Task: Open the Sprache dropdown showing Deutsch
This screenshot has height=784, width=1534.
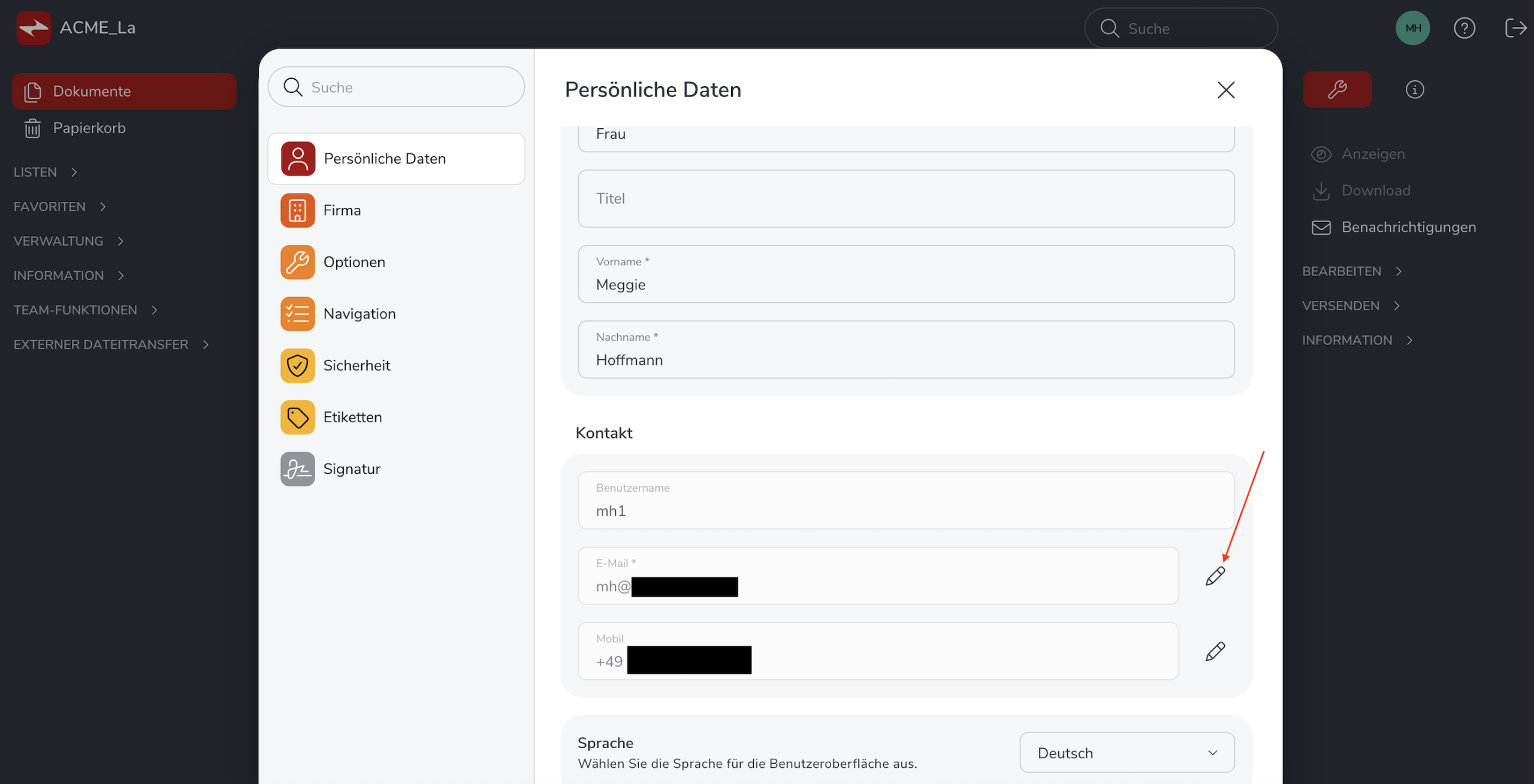Action: (x=1127, y=752)
